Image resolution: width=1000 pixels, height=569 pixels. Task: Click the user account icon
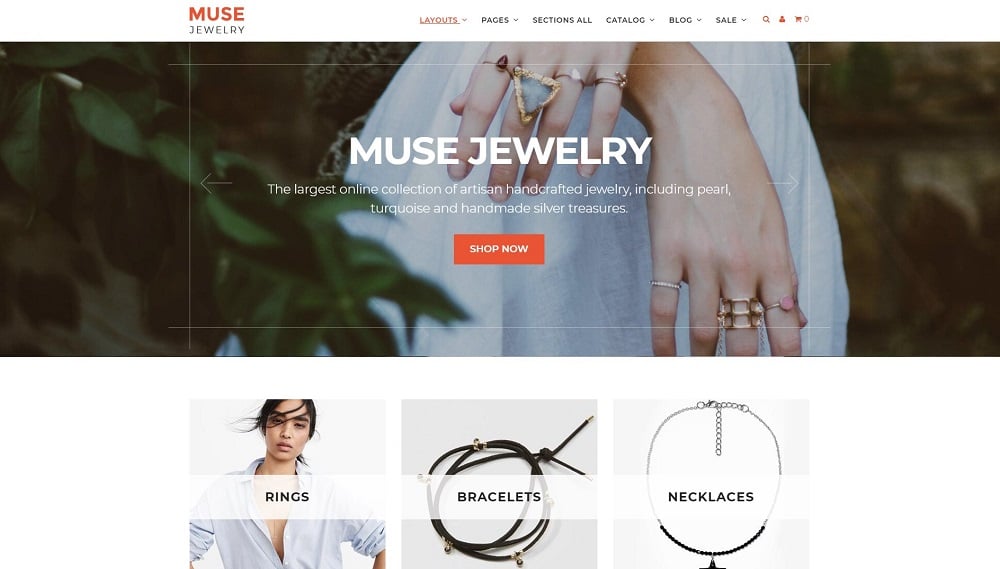[782, 20]
